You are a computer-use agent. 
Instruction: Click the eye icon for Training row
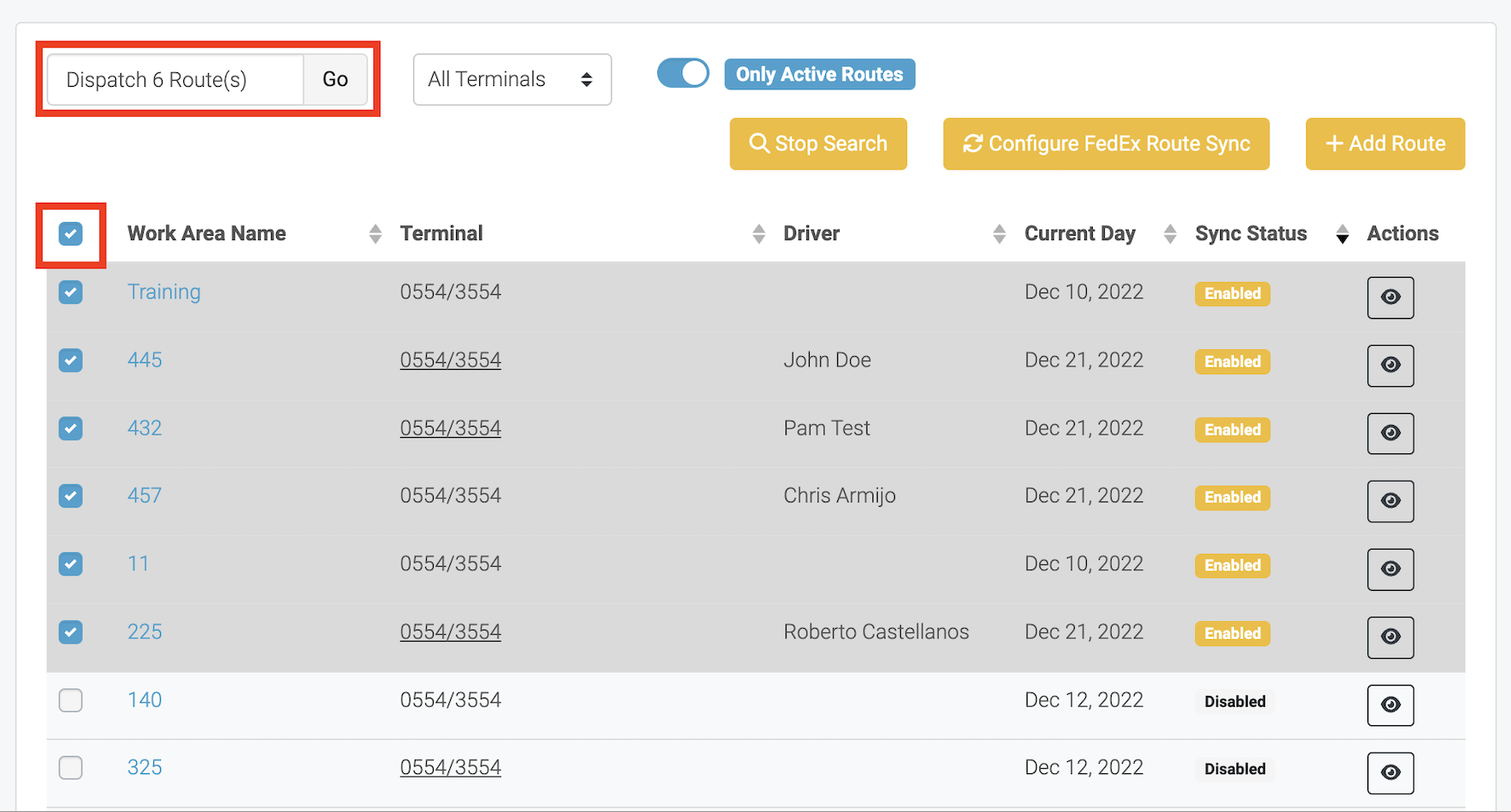click(x=1390, y=298)
